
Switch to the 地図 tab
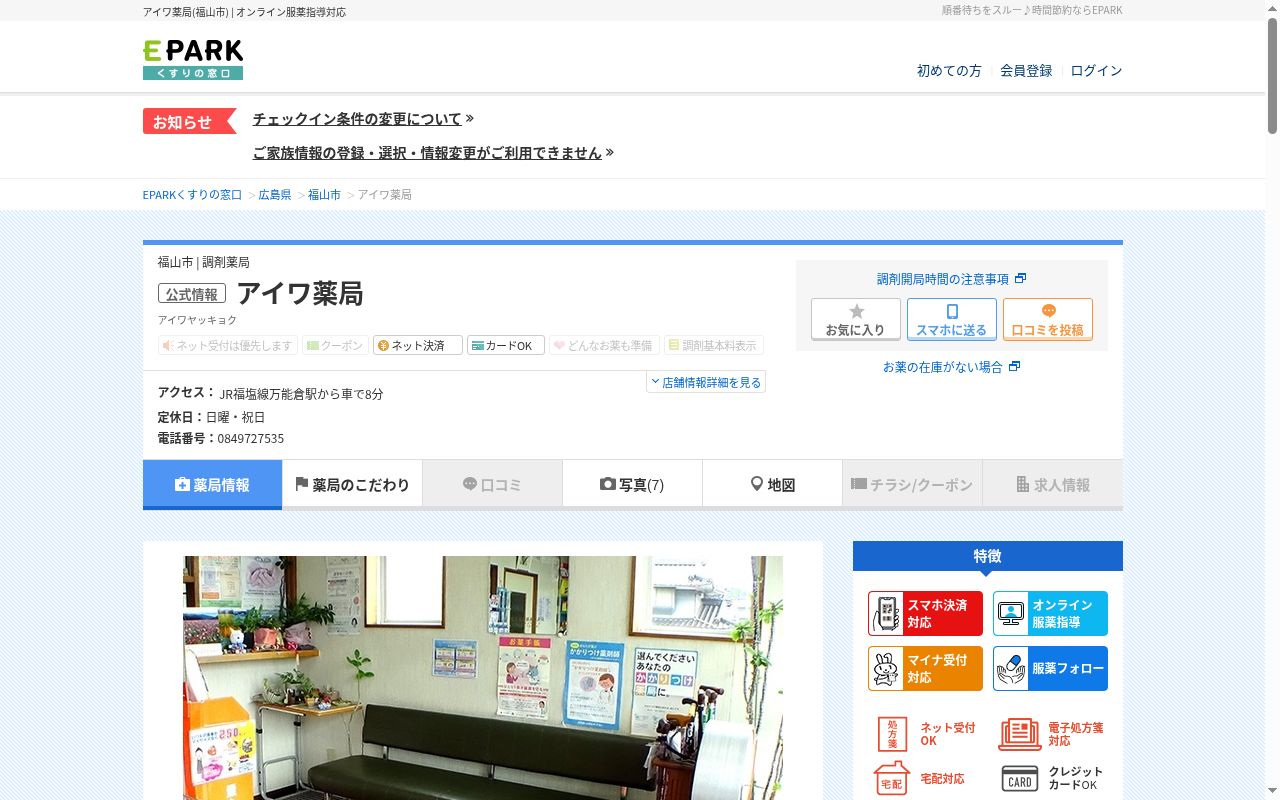tap(772, 484)
